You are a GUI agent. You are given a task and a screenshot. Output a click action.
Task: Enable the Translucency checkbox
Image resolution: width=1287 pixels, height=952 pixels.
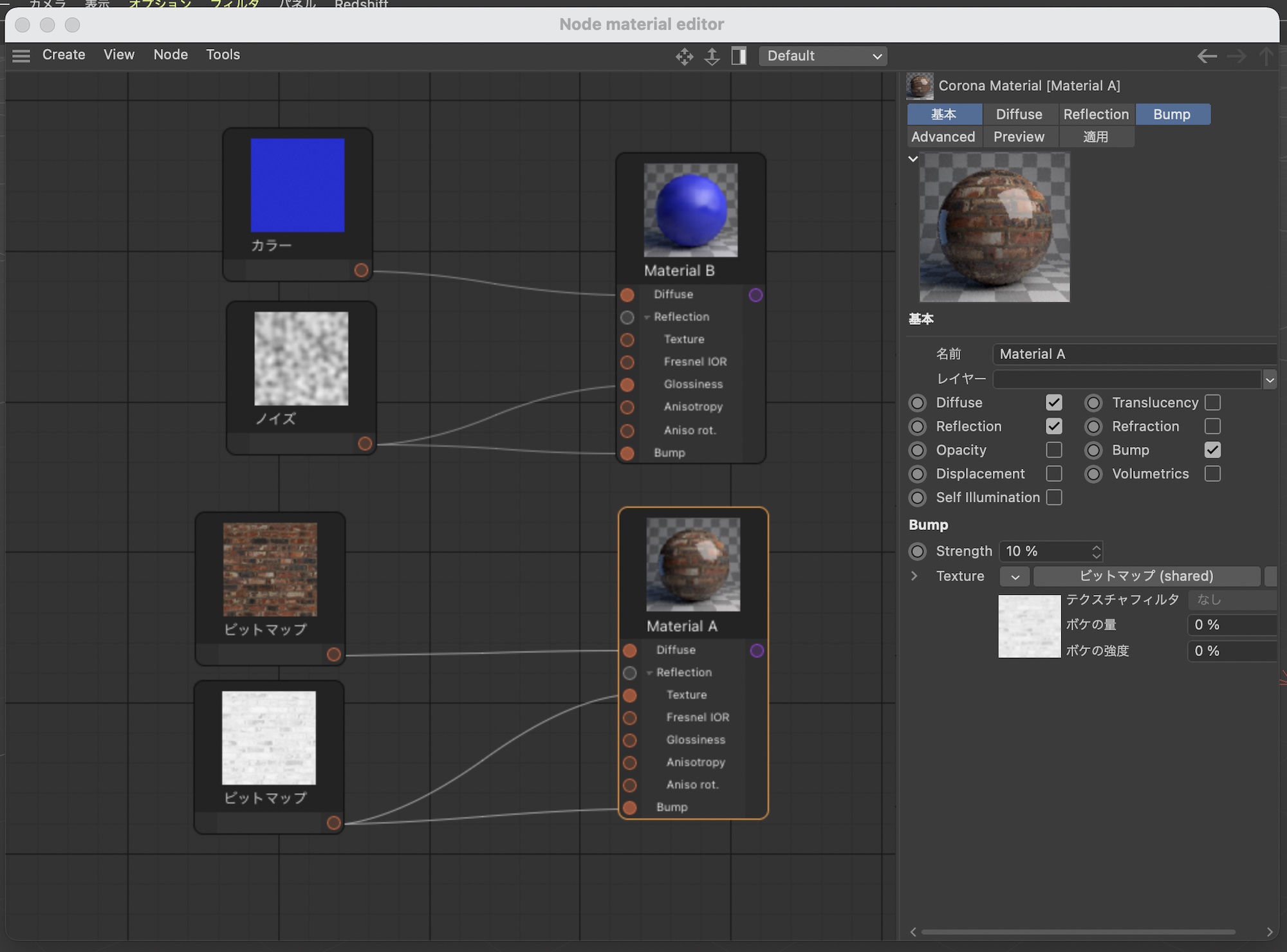(1212, 403)
